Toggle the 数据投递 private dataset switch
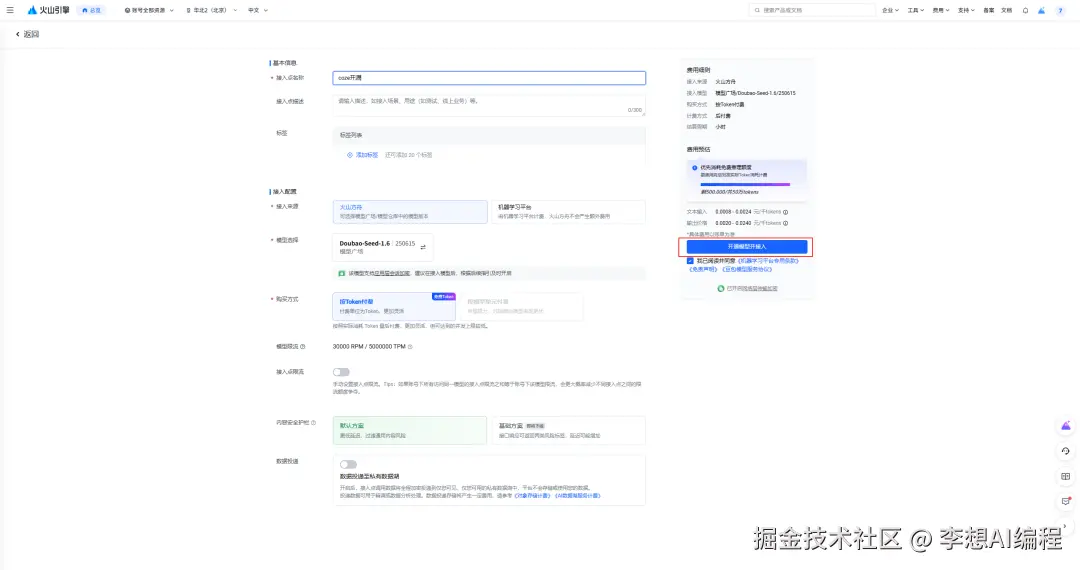Viewport: 1080px width, 570px height. pos(349,465)
